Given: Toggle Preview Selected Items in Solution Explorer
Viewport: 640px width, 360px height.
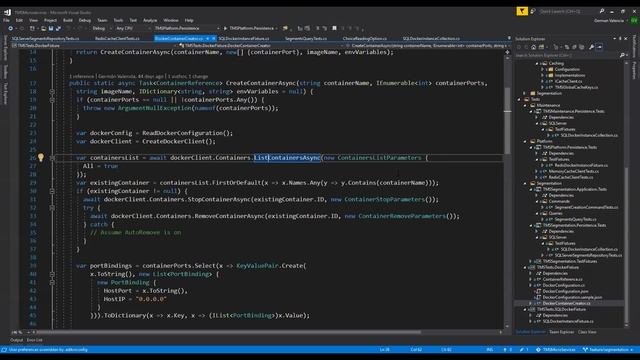Looking at the screenshot, I should pos(599,47).
